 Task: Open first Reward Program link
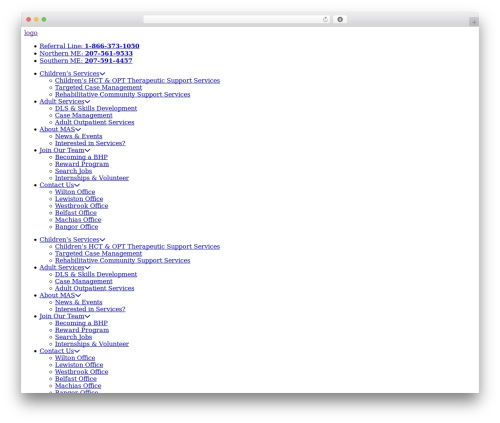tap(82, 164)
